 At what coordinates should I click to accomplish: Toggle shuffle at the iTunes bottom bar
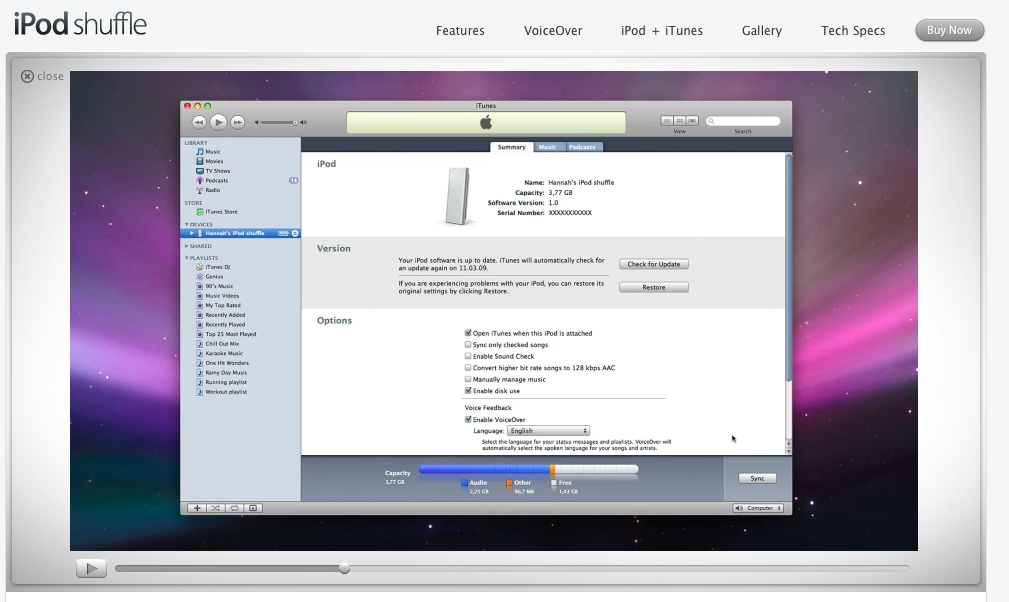point(216,508)
